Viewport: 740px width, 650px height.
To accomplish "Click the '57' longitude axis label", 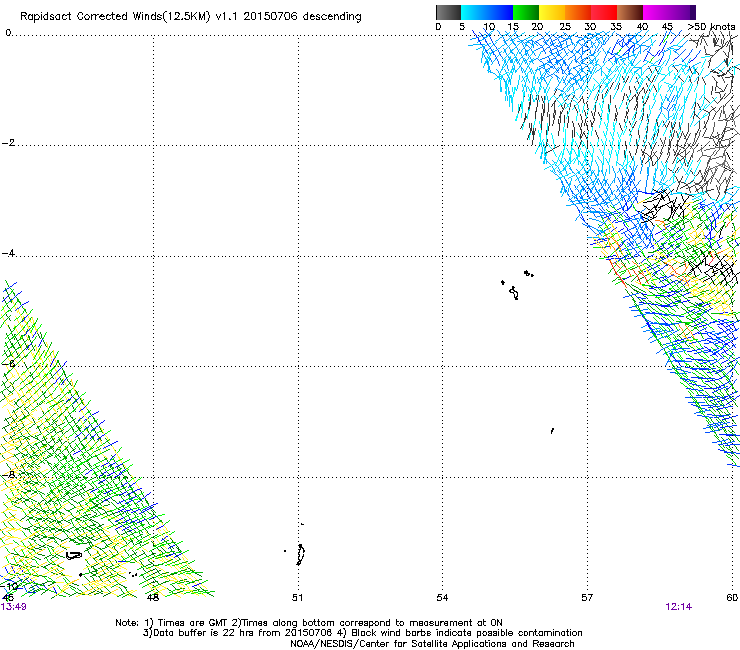I will 587,598.
